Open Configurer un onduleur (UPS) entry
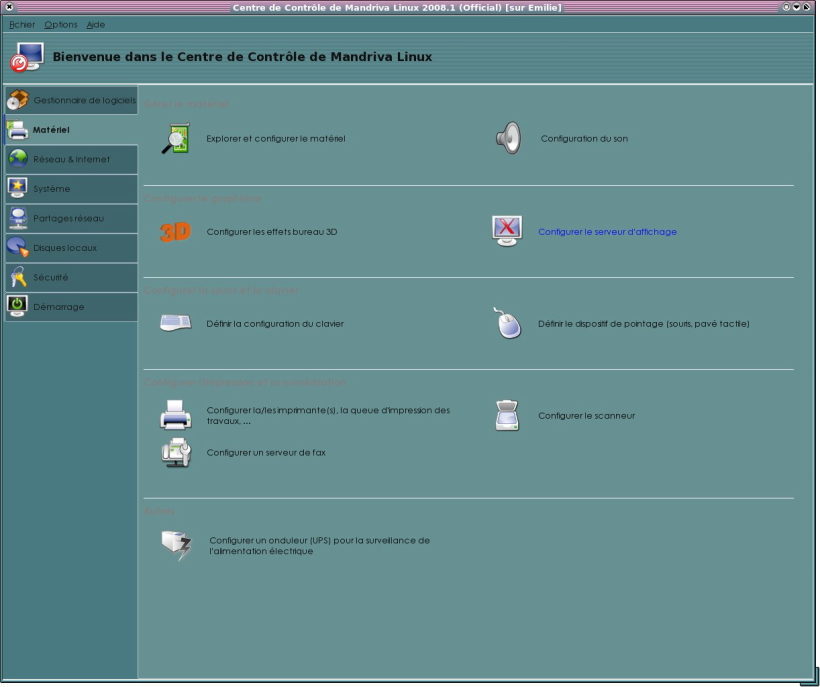Image resolution: width=820 pixels, height=687 pixels. (320, 545)
